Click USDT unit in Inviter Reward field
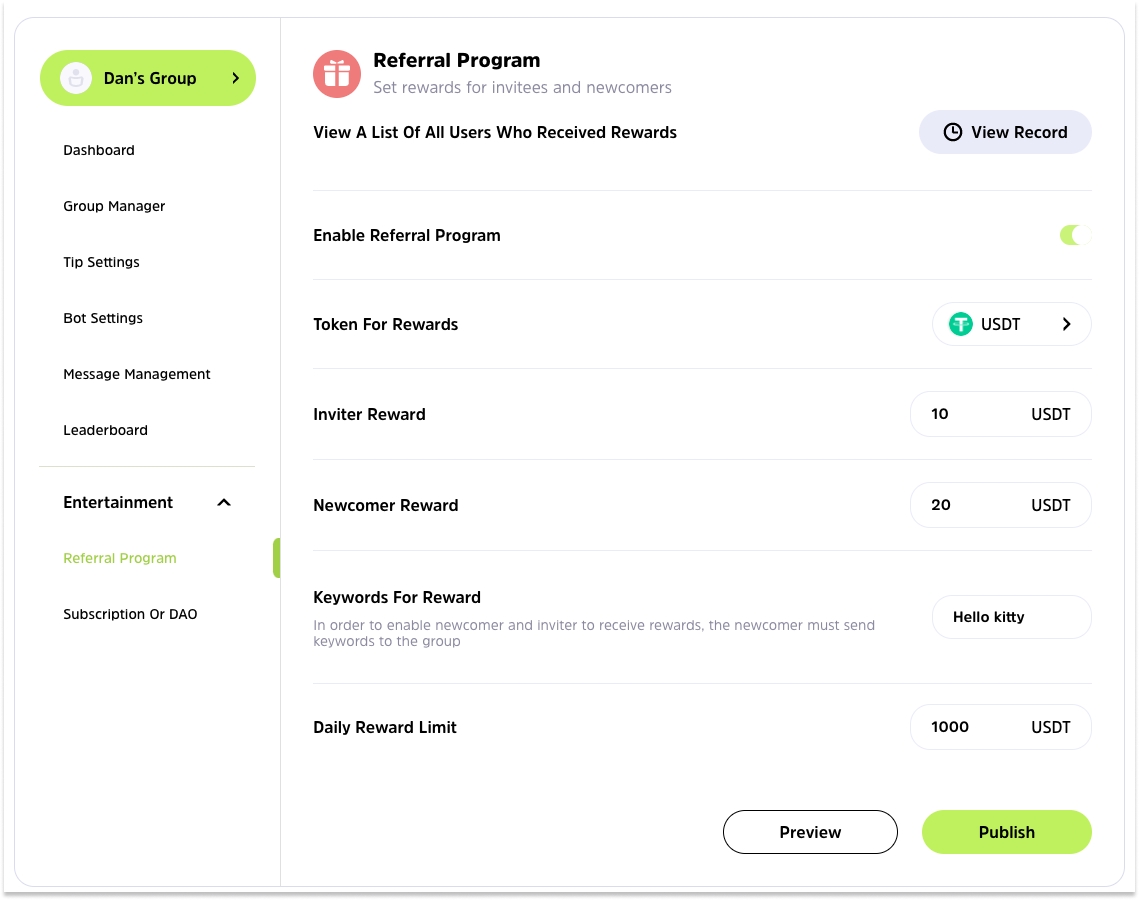Image resolution: width=1139 pixels, height=900 pixels. pos(1050,414)
